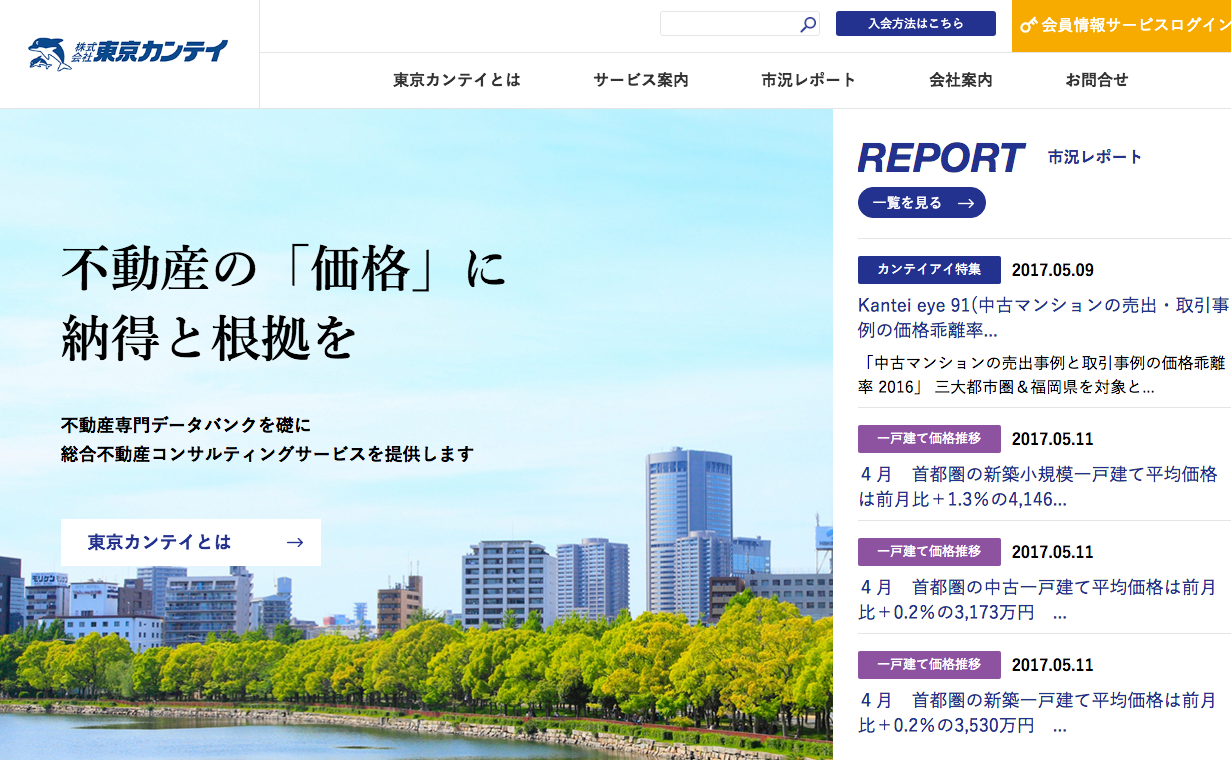Open the 東京カンテイとは menu
This screenshot has width=1231, height=760.
[x=456, y=80]
